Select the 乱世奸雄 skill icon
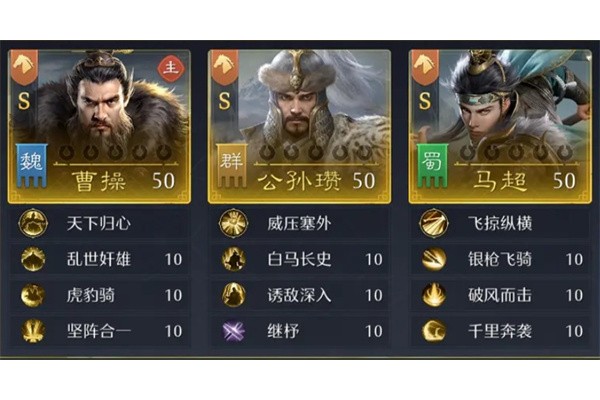Viewport: 600px width, 400px height. (x=33, y=259)
